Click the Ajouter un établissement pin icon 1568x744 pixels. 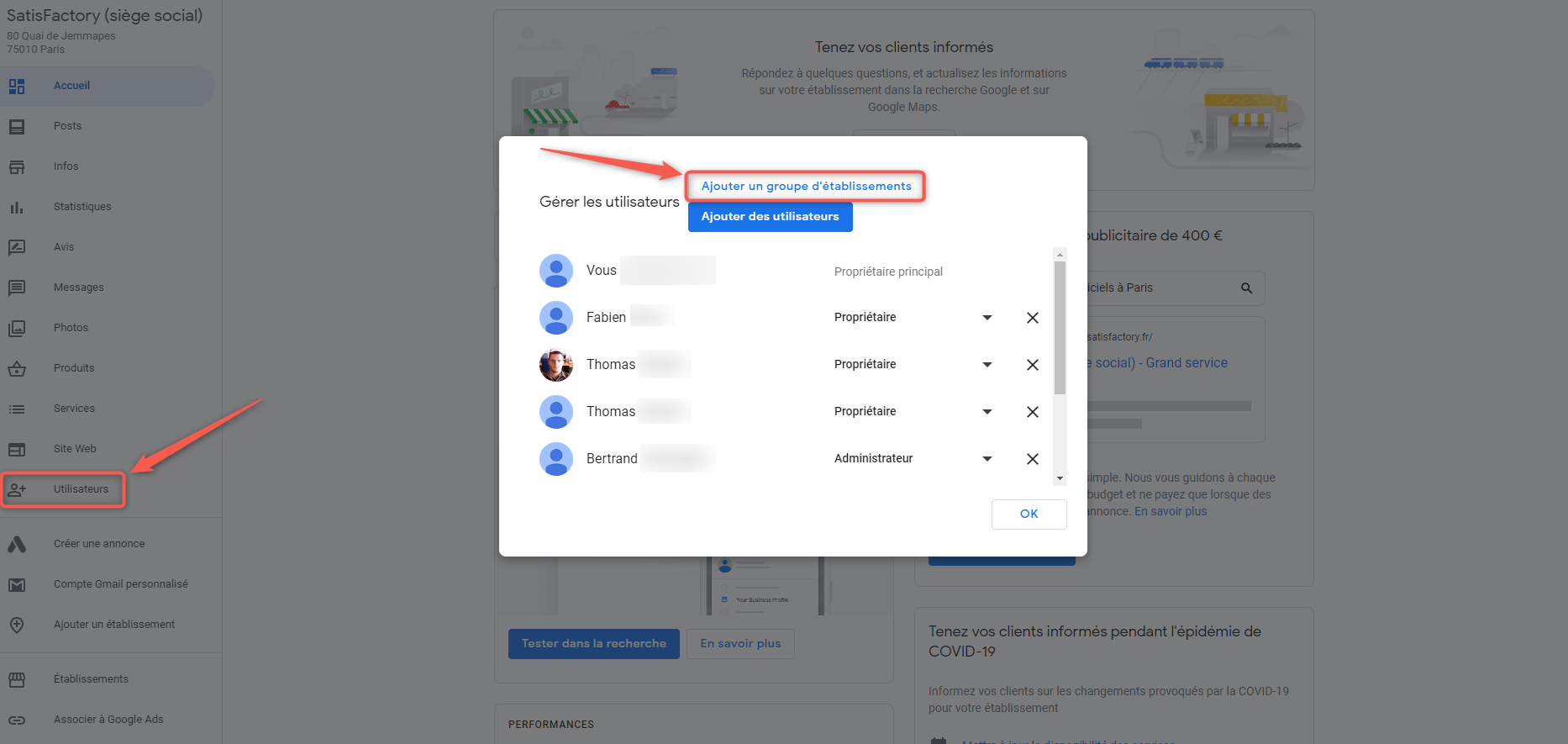[17, 625]
